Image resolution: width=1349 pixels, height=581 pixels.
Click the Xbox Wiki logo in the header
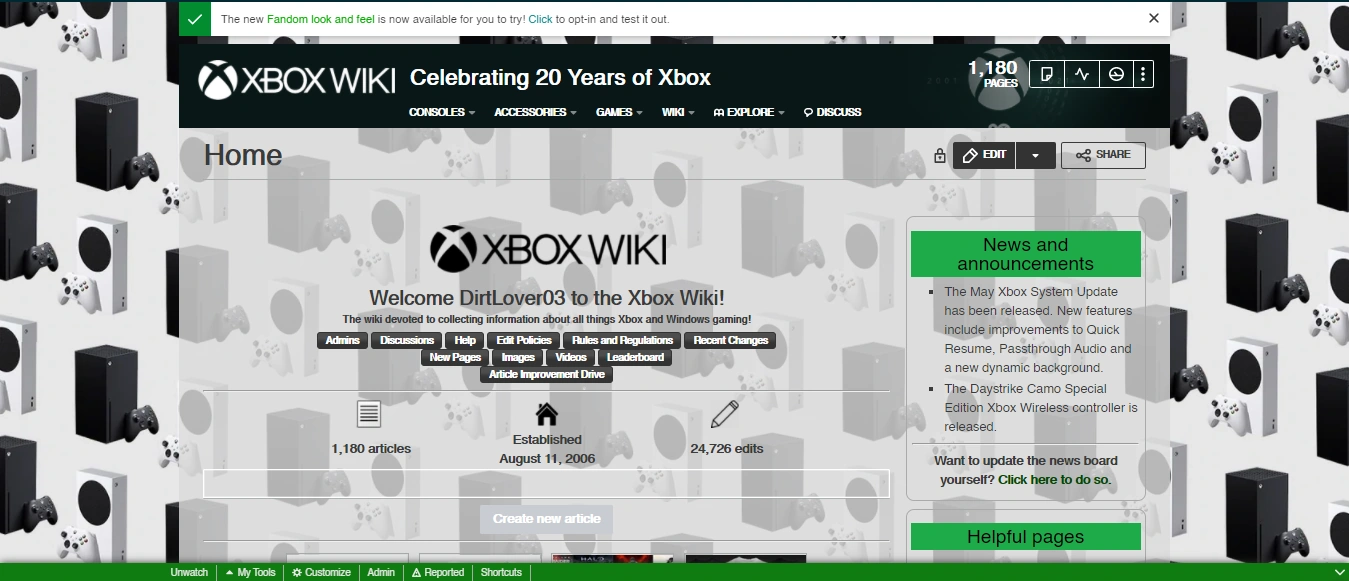click(296, 80)
